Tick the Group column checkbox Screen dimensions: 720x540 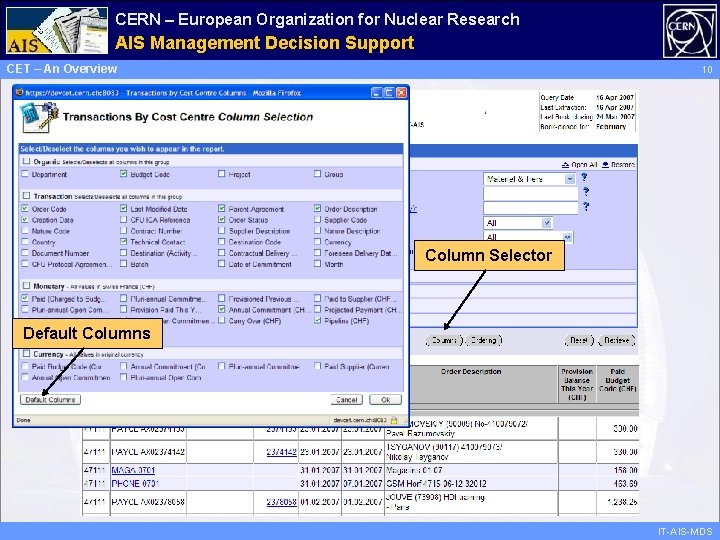click(317, 174)
